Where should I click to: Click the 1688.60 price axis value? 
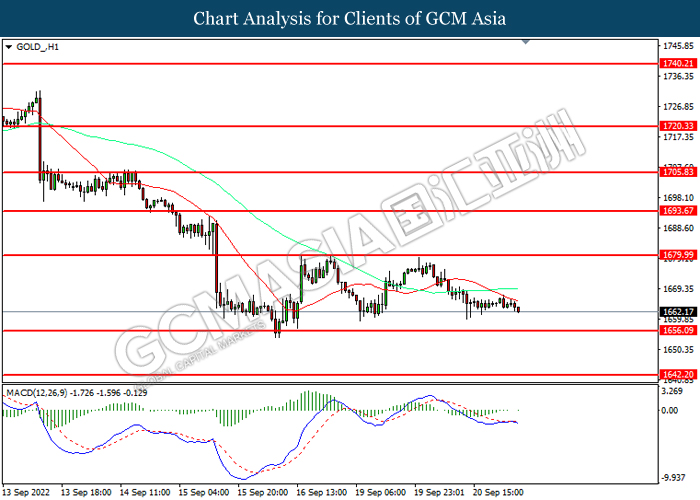point(679,228)
